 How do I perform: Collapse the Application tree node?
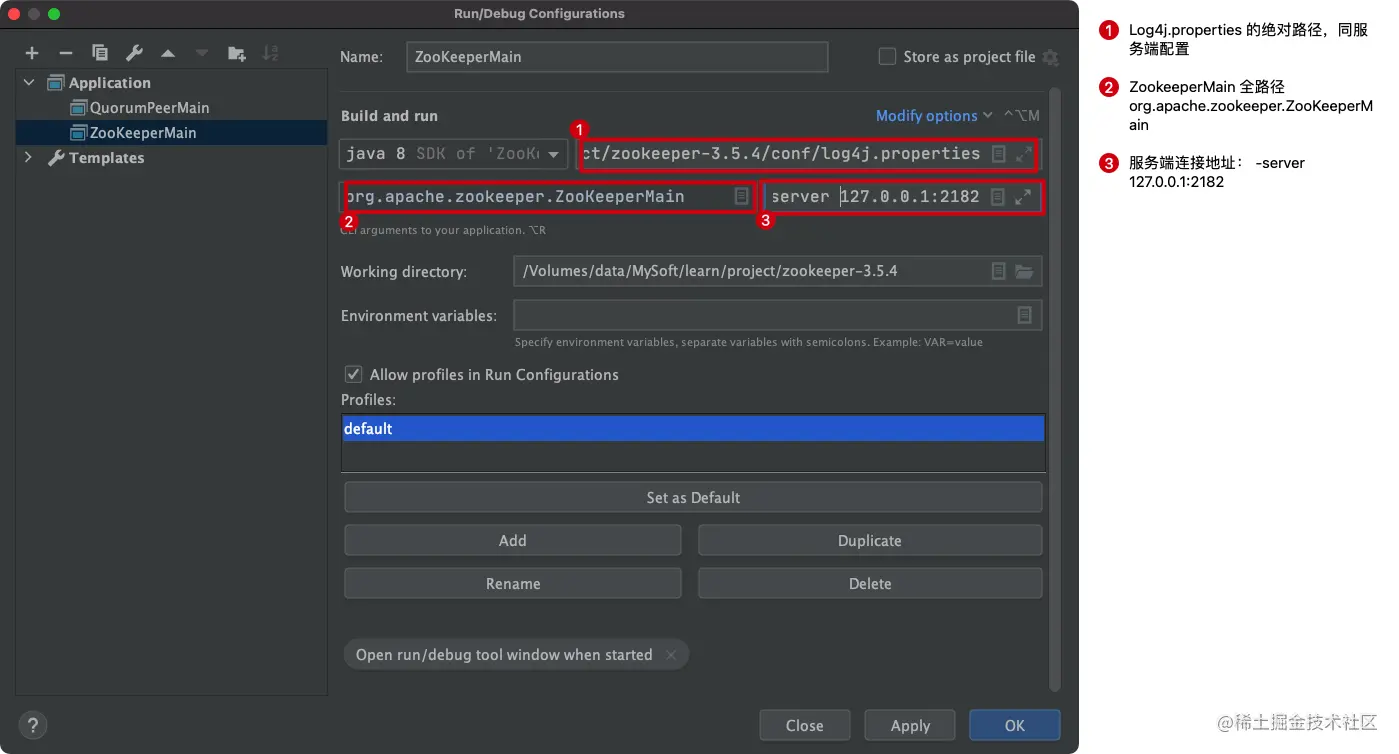tap(29, 83)
